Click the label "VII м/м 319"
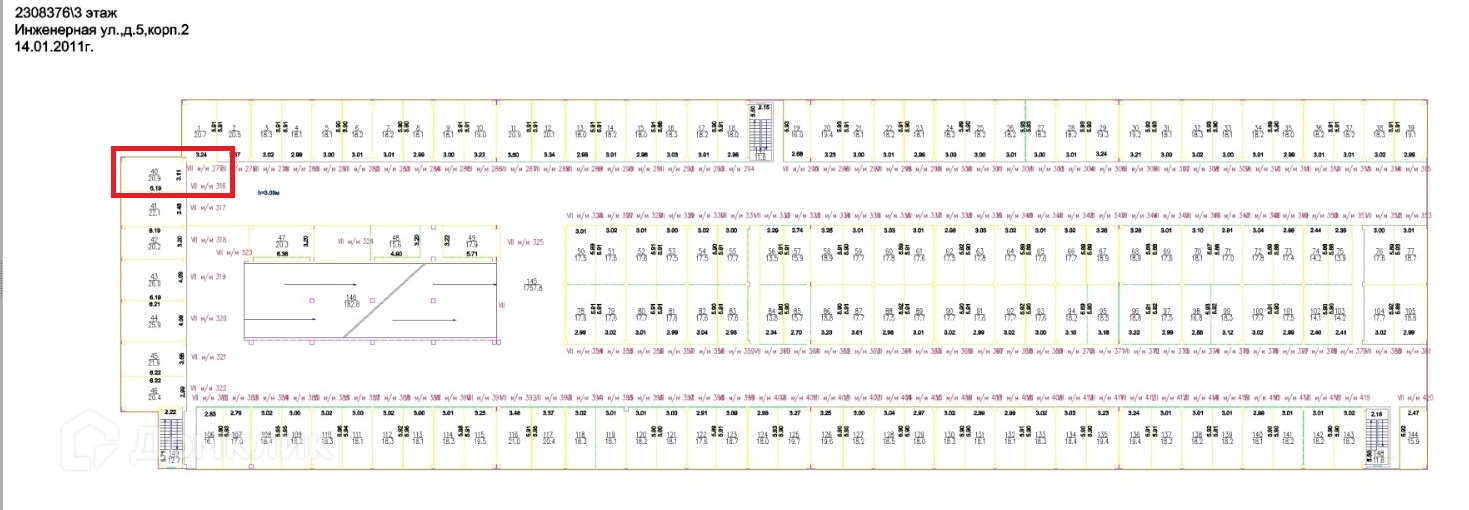Image resolution: width=1469 pixels, height=510 pixels. coord(208,276)
